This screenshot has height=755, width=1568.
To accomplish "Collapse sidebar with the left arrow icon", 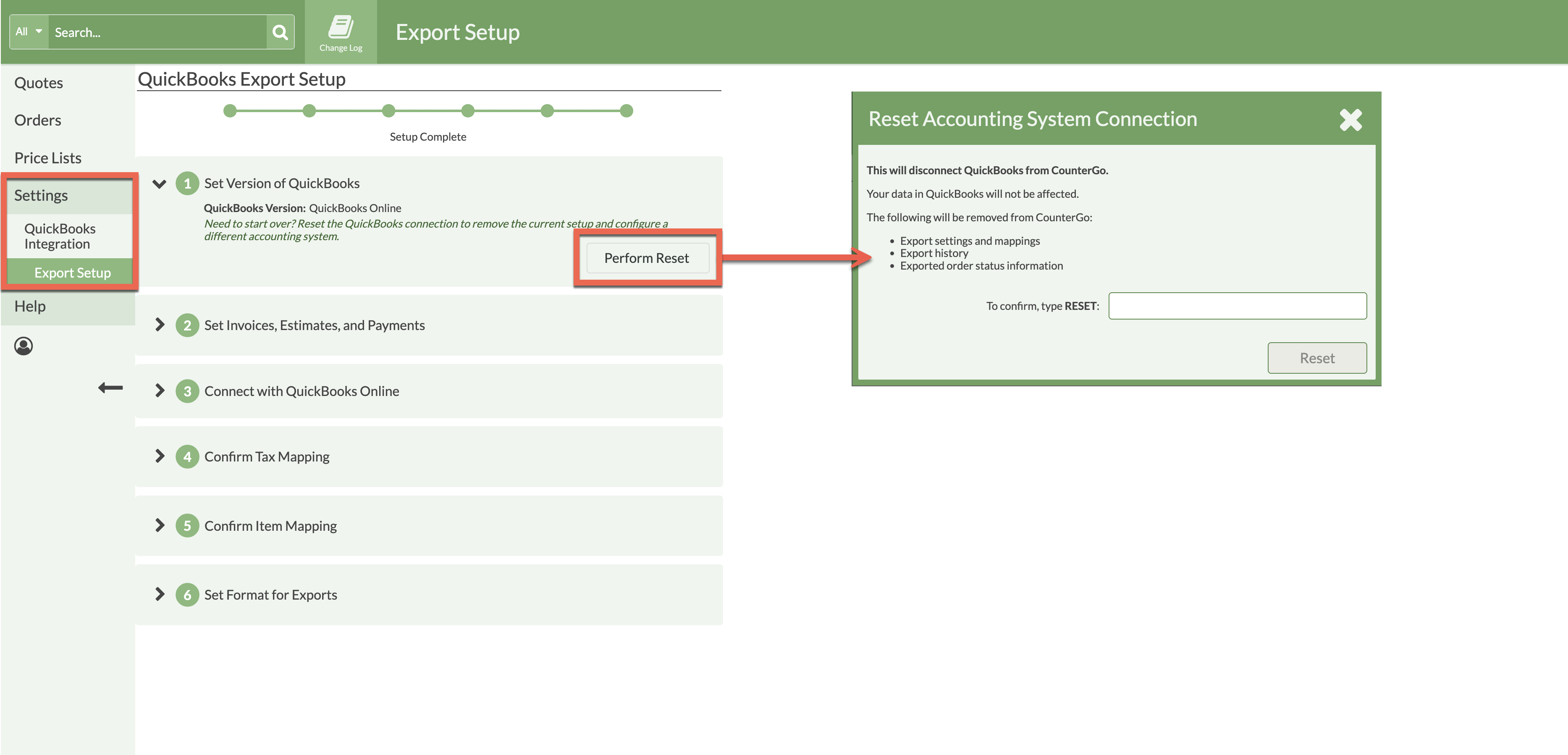I will (110, 388).
